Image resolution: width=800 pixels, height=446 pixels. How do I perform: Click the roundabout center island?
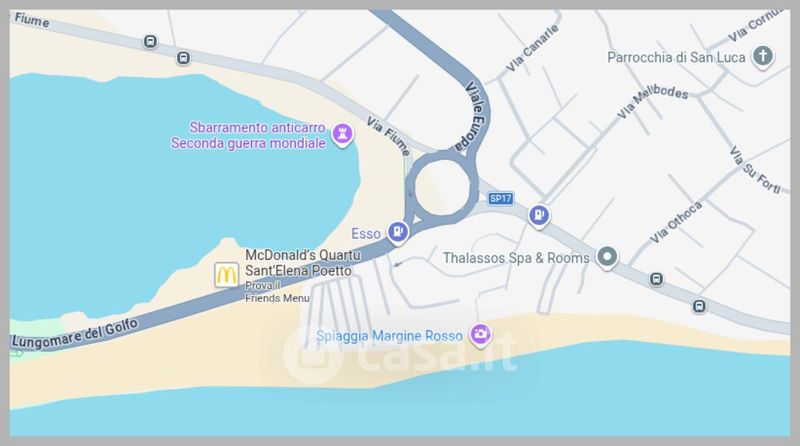442,187
